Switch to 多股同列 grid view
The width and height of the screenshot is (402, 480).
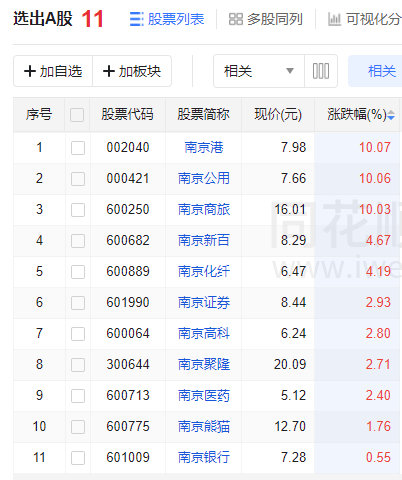click(x=266, y=19)
